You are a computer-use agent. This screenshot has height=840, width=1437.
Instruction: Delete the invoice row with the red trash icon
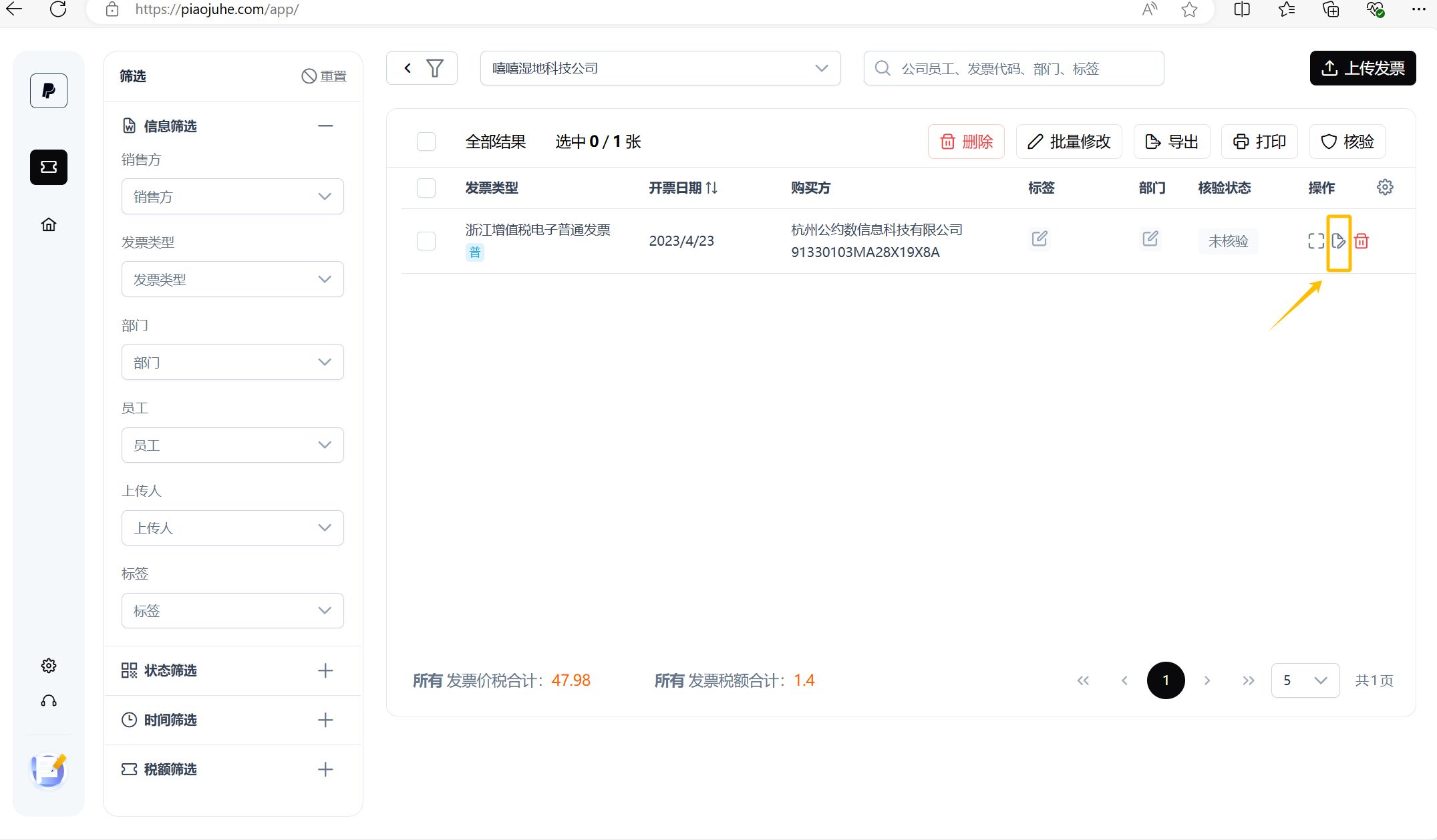(1362, 241)
